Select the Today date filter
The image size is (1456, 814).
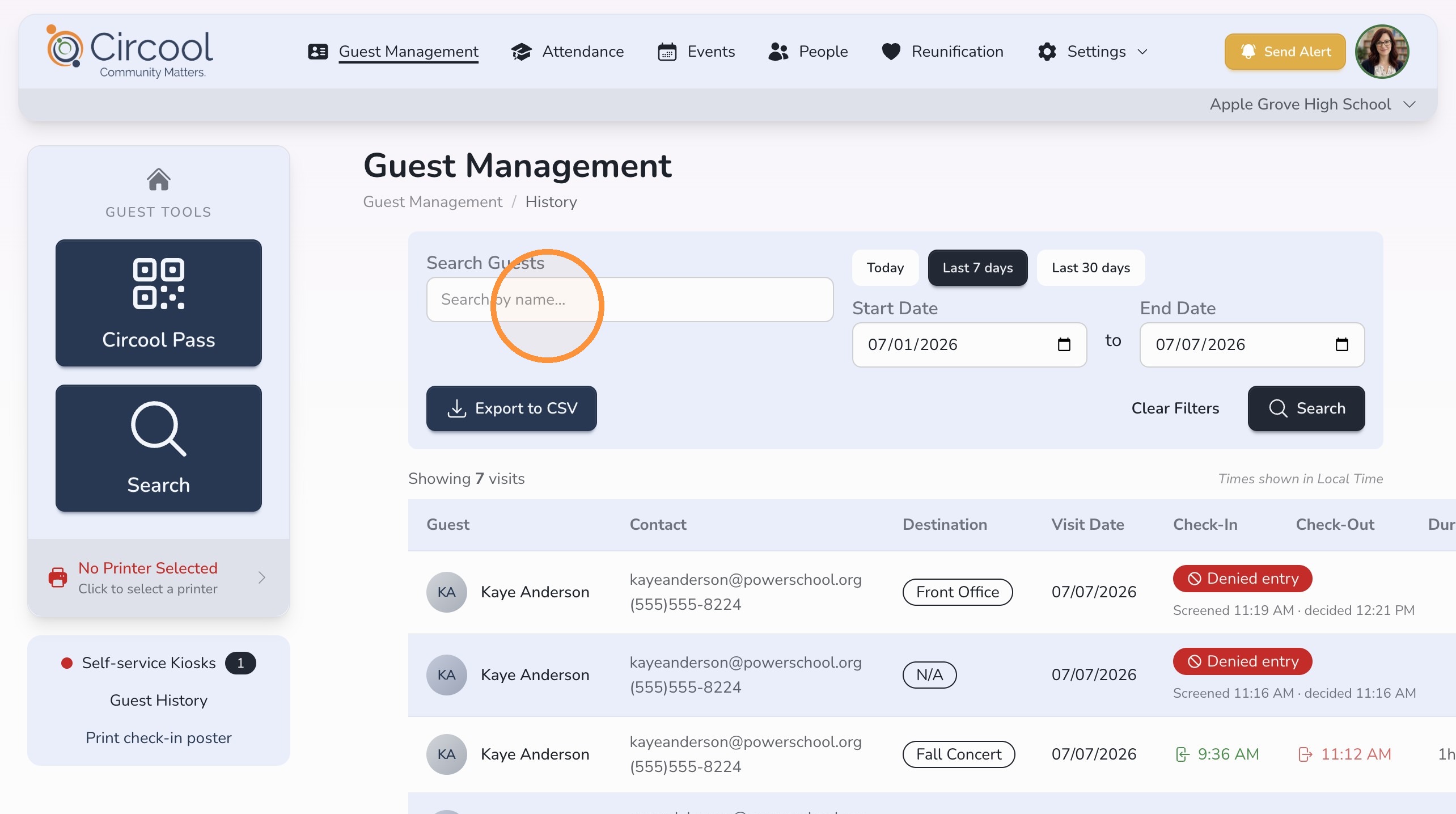point(885,268)
